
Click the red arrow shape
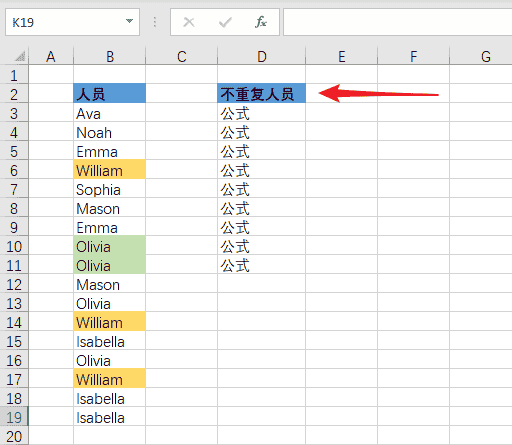point(379,93)
